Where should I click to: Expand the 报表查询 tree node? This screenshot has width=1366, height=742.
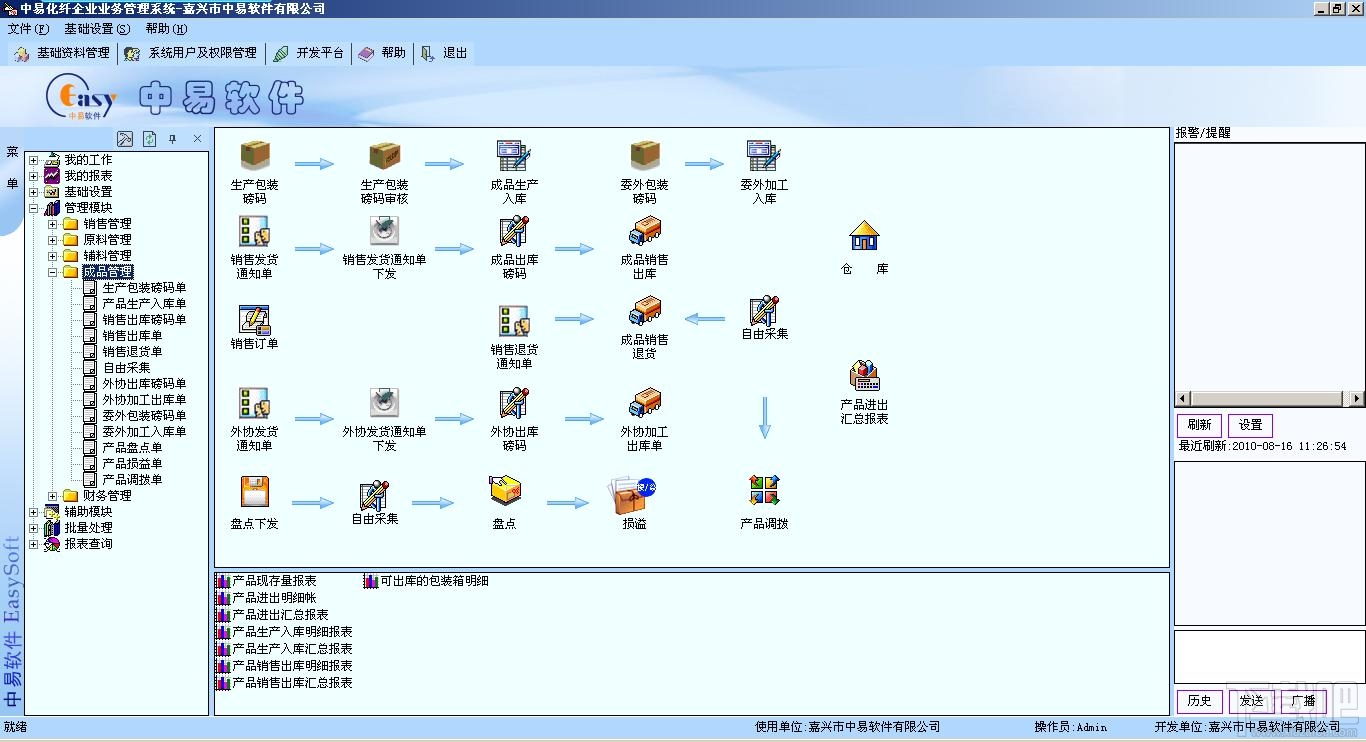point(33,544)
